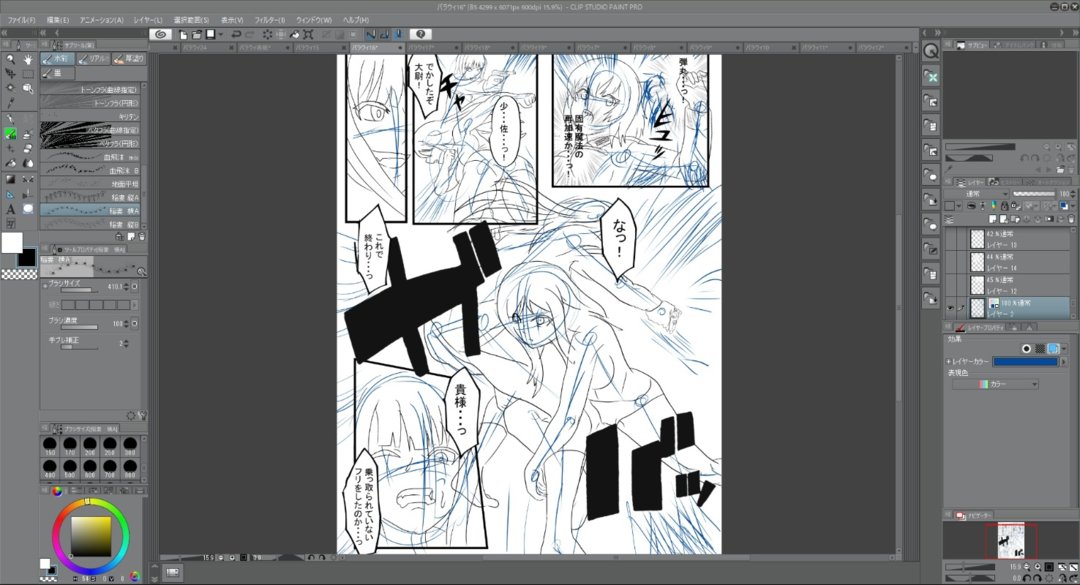Screen dimensions: 1080x585
Task: Open the 編集(E) menu
Action: [57, 20]
